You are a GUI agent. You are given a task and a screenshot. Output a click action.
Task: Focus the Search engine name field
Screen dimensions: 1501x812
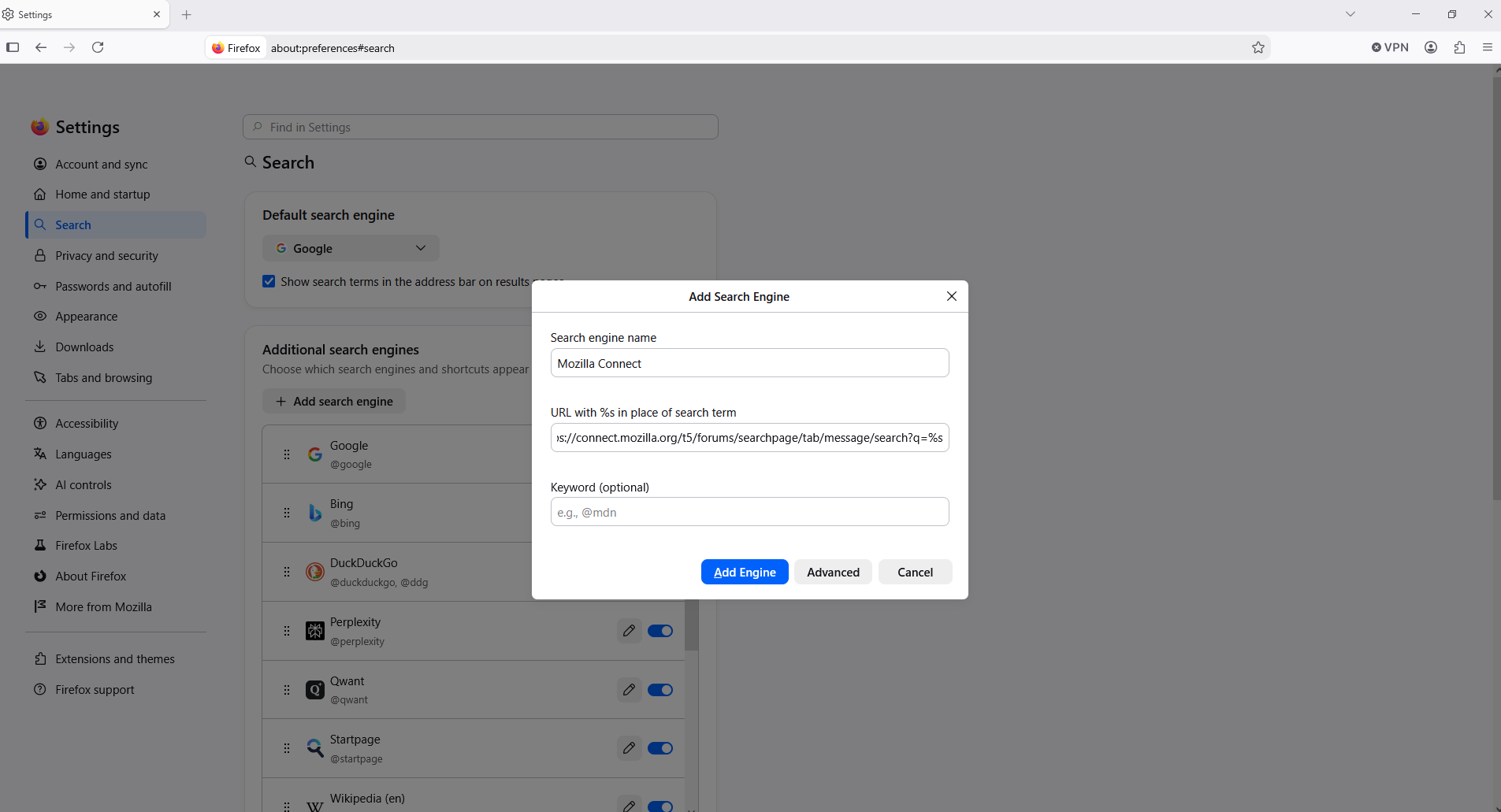click(749, 363)
